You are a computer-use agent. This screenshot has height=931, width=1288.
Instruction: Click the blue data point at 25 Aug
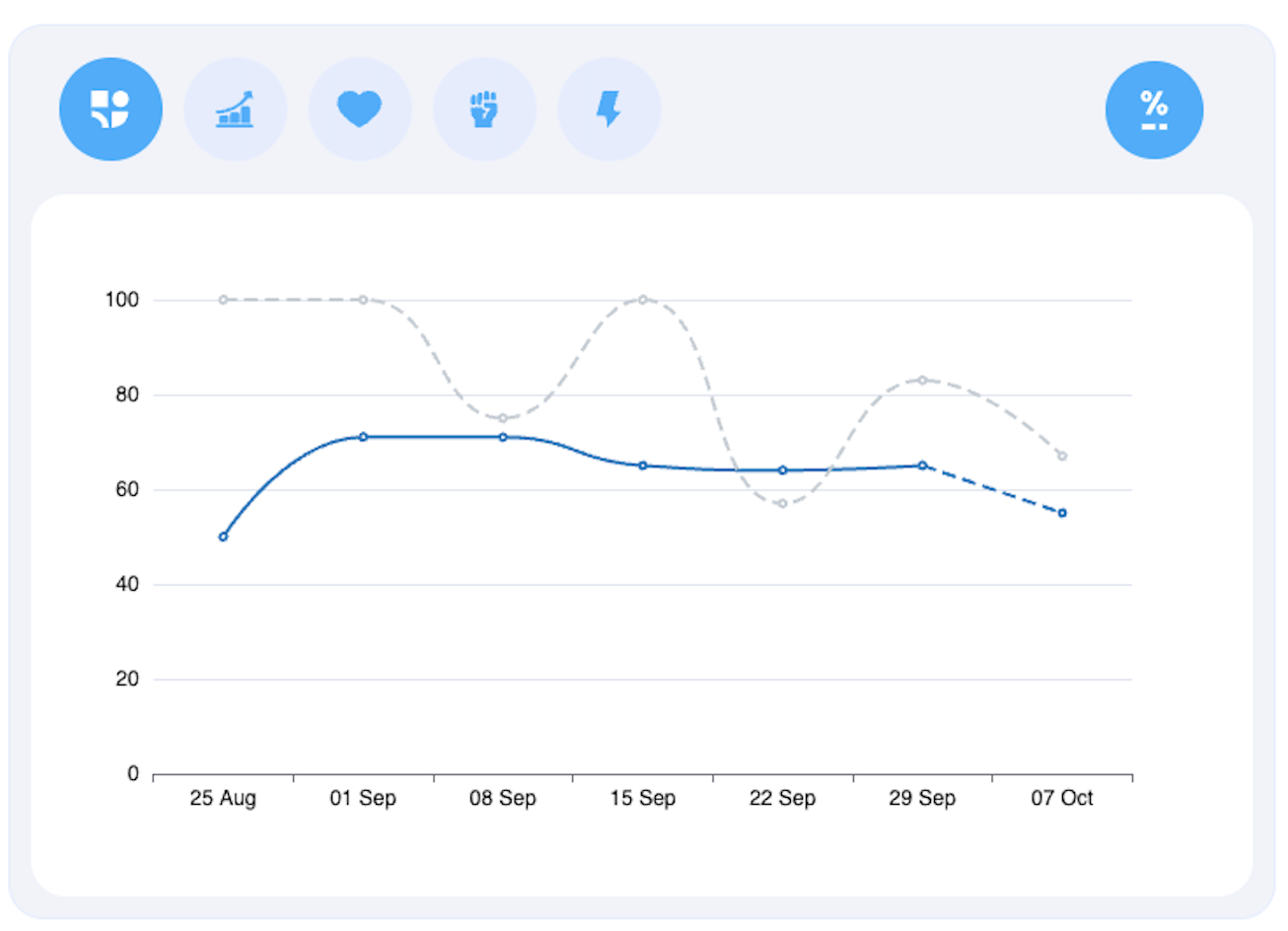pos(223,537)
